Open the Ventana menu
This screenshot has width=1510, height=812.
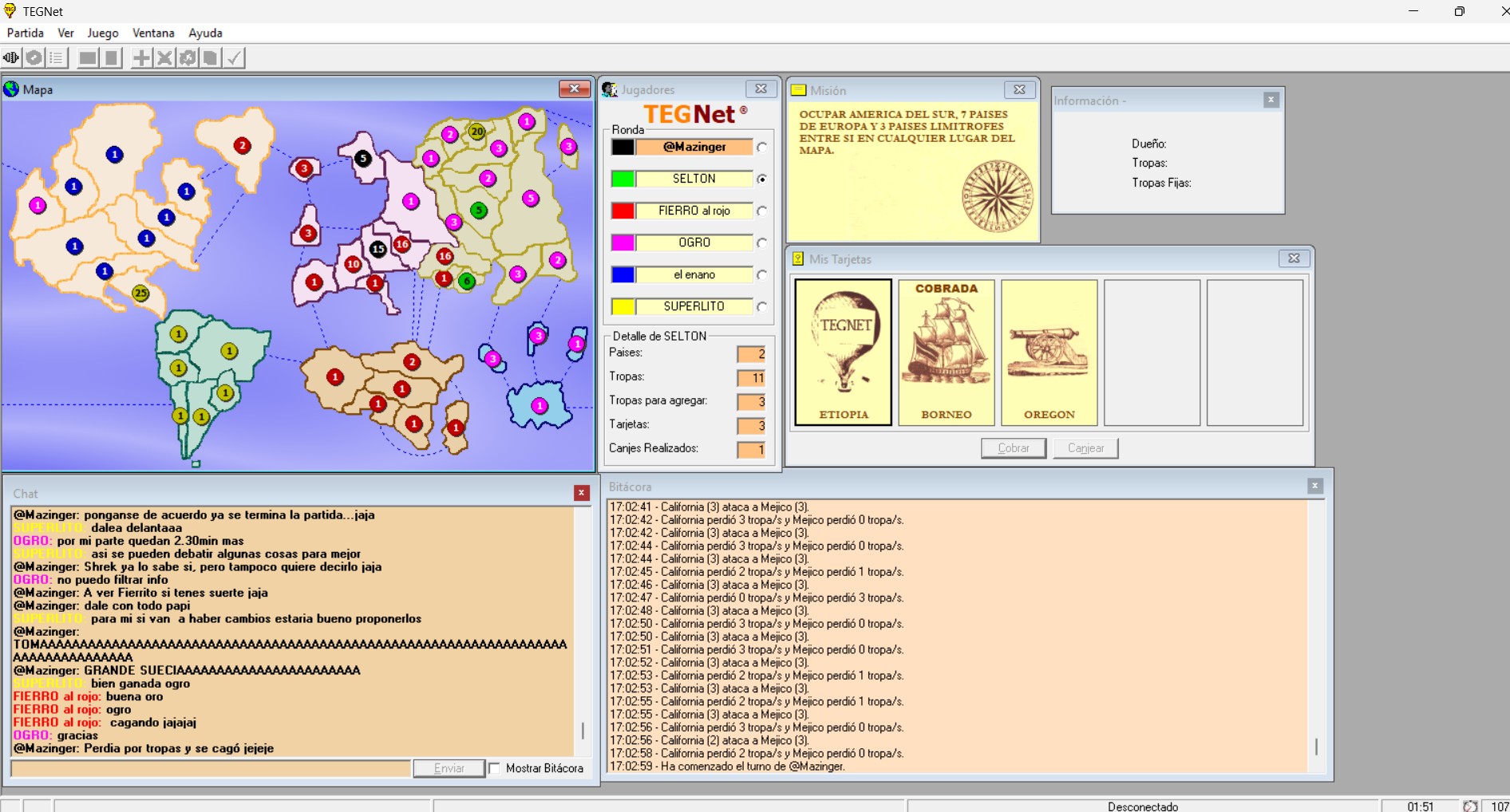[153, 33]
